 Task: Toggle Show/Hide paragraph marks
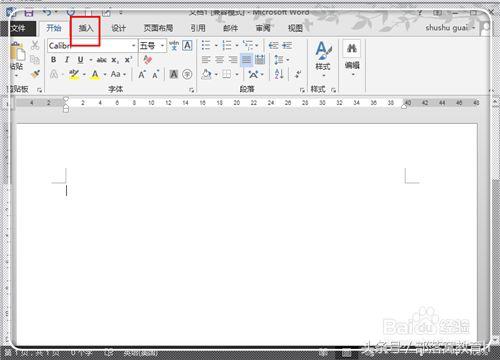(298, 74)
